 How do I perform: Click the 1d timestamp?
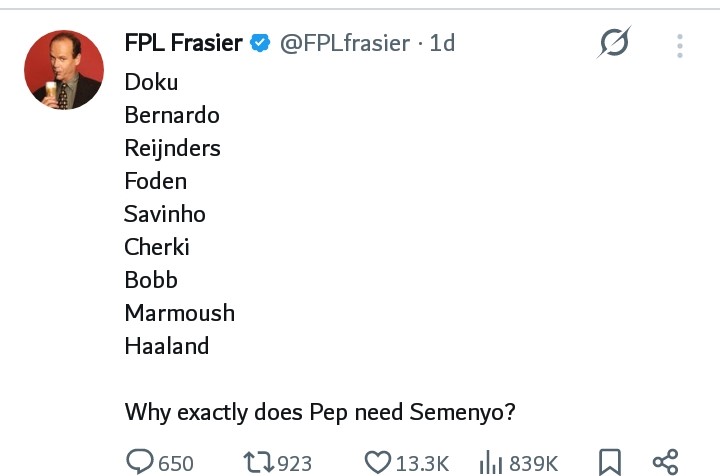442,43
